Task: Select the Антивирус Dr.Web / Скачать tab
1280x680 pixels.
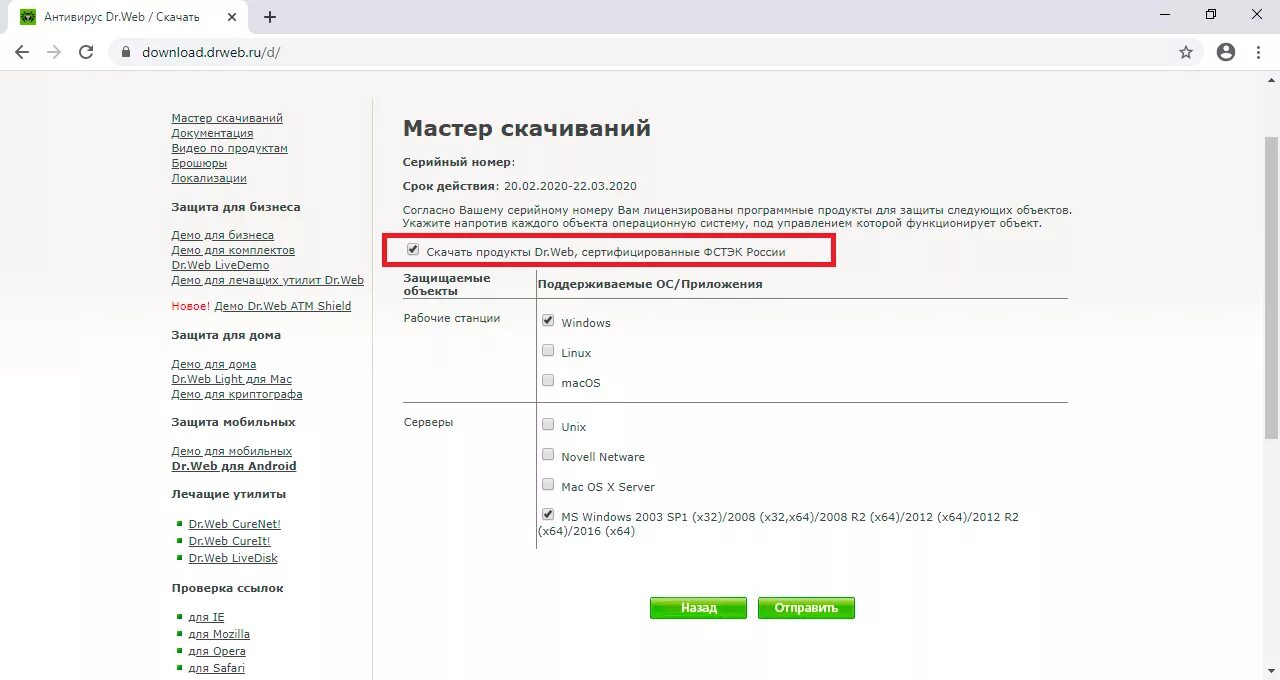Action: click(129, 17)
